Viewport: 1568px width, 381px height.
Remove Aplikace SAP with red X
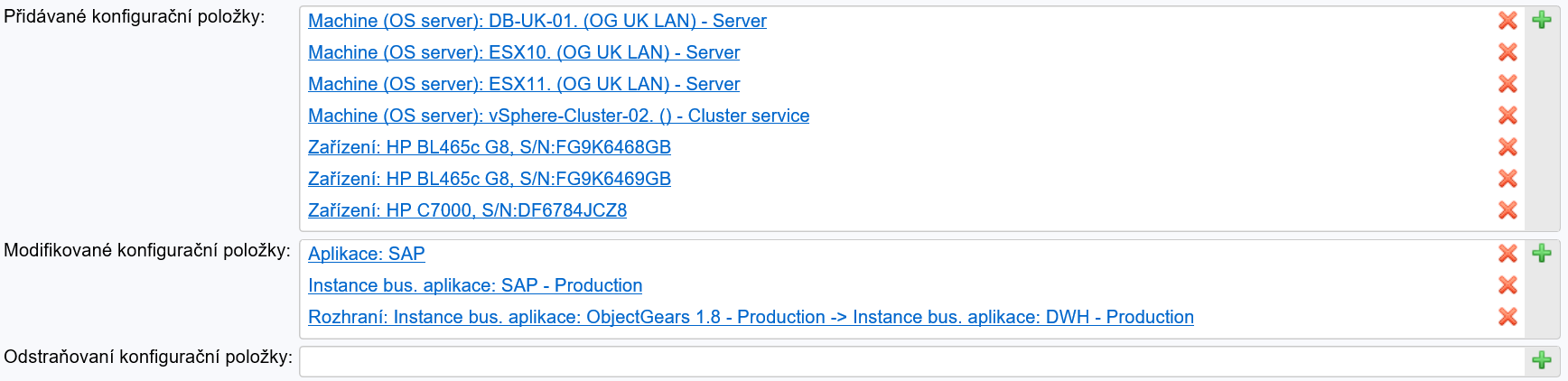coord(1507,254)
